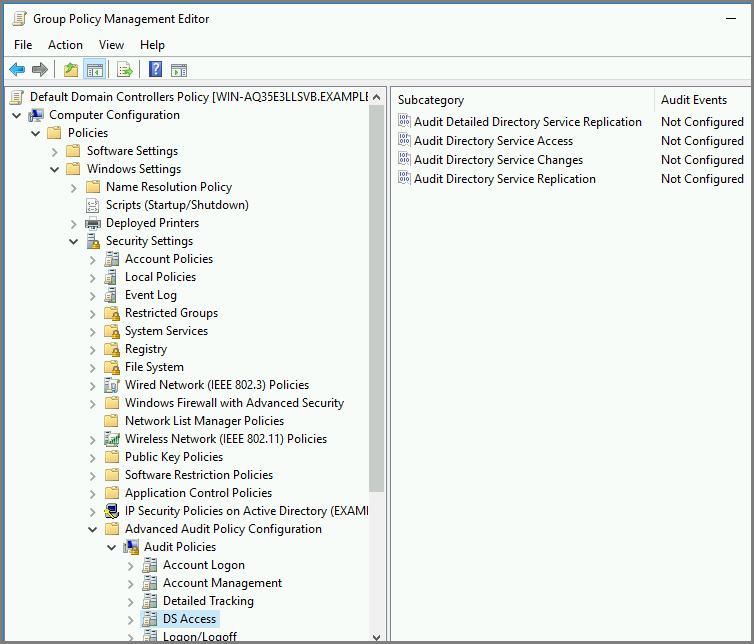Image resolution: width=754 pixels, height=644 pixels.
Task: Collapse the Advanced Audit Policy Configuration node
Action: 93,529
